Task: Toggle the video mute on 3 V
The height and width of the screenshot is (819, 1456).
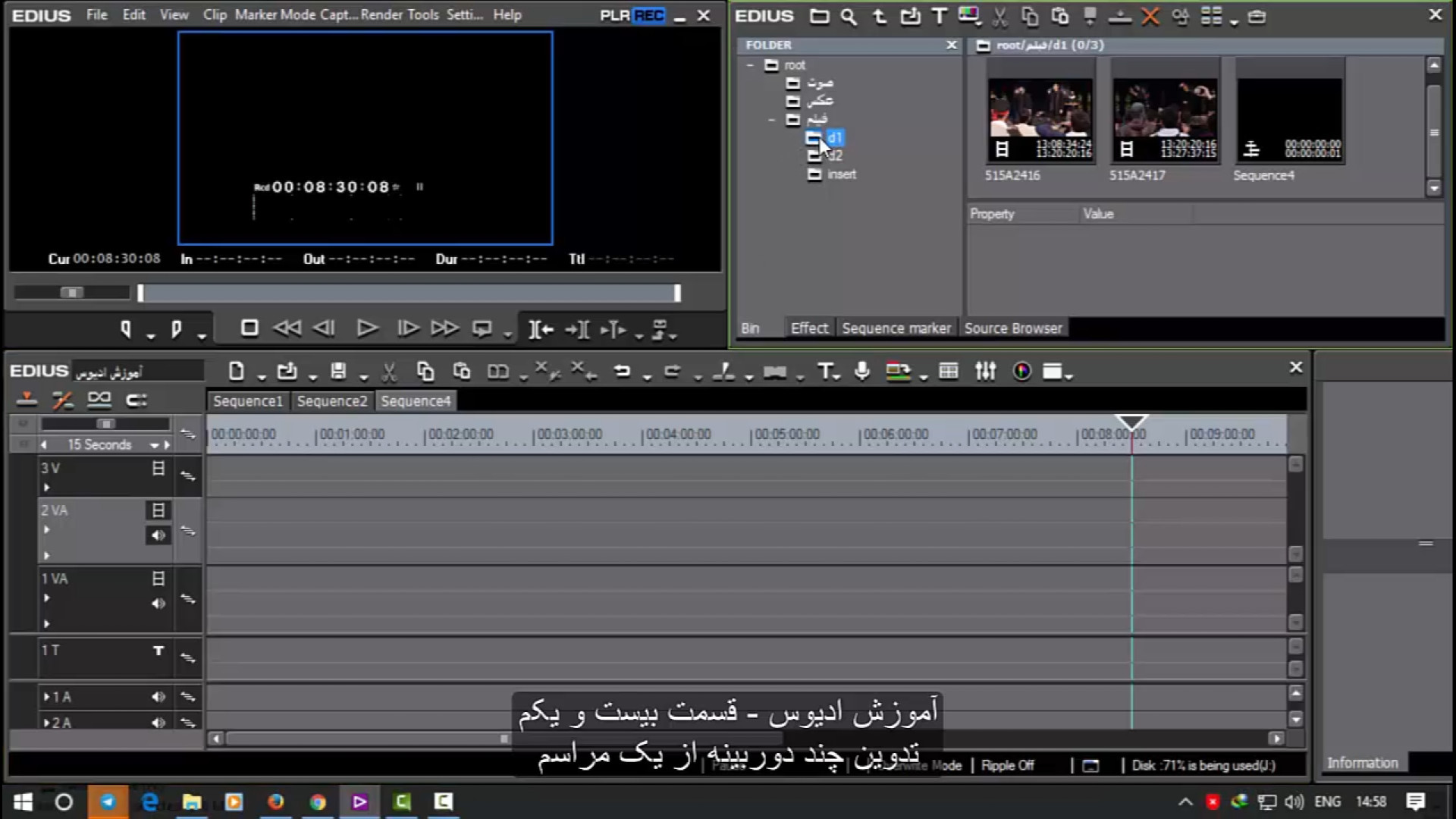Action: coord(158,469)
